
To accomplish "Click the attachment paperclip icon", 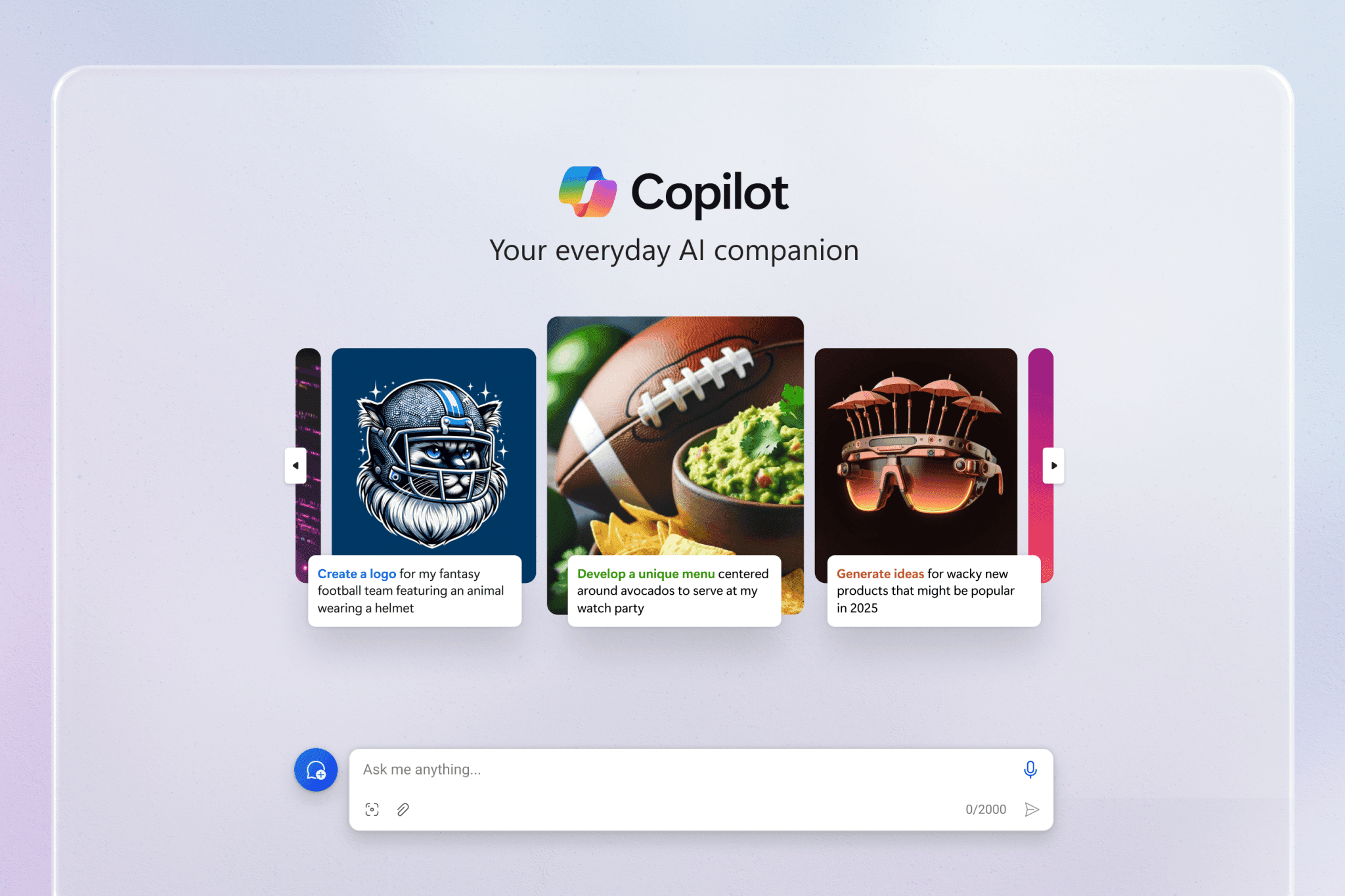I will pos(402,808).
